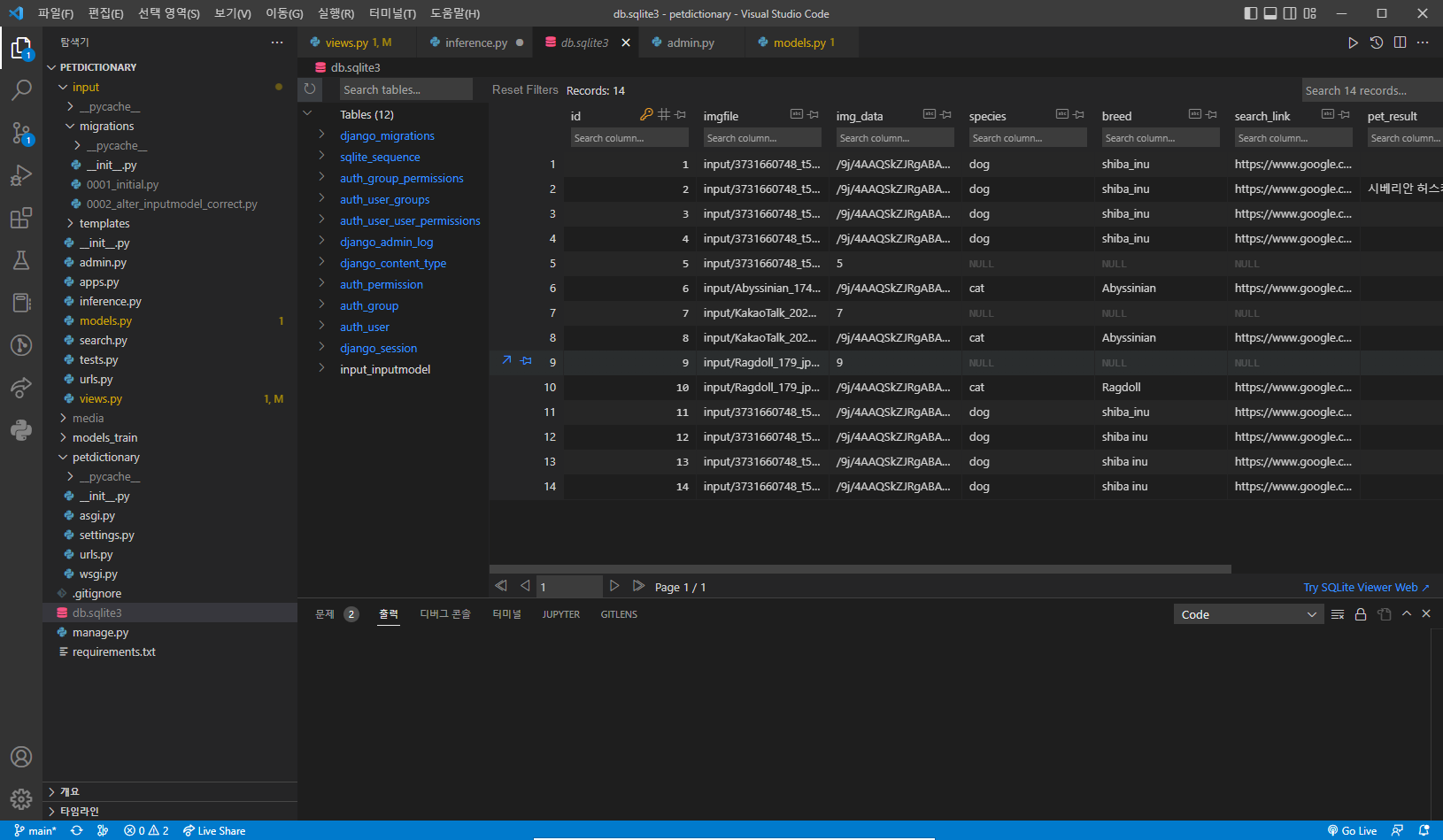Toggle the bottom panel layout
Viewport: 1443px width, 840px height.
tap(1270, 13)
